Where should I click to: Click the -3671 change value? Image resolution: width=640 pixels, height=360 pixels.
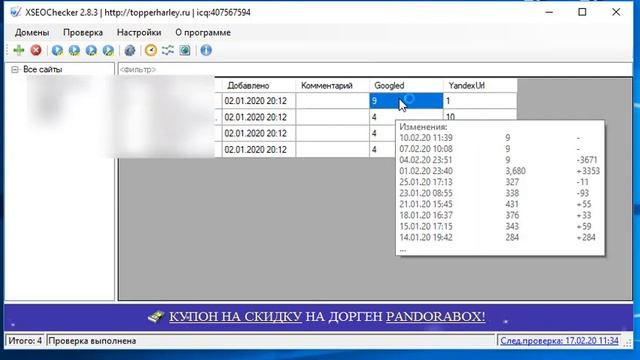tap(587, 160)
